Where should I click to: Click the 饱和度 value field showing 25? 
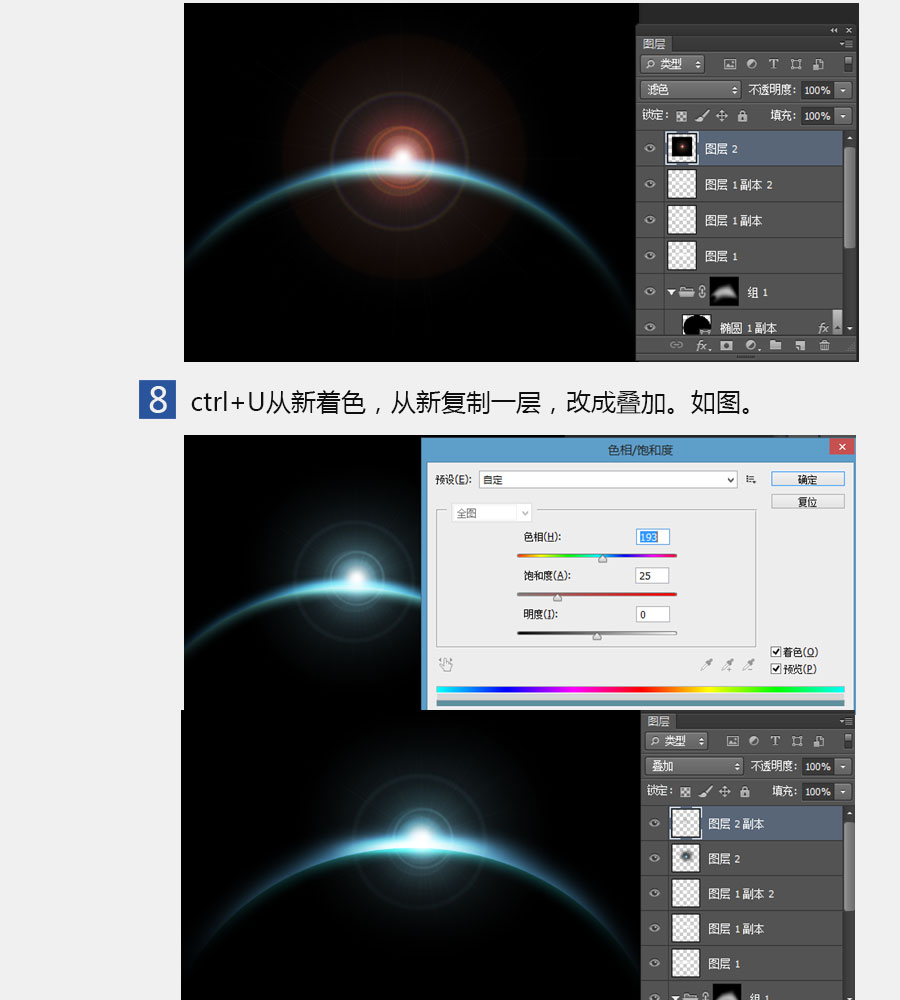click(653, 576)
